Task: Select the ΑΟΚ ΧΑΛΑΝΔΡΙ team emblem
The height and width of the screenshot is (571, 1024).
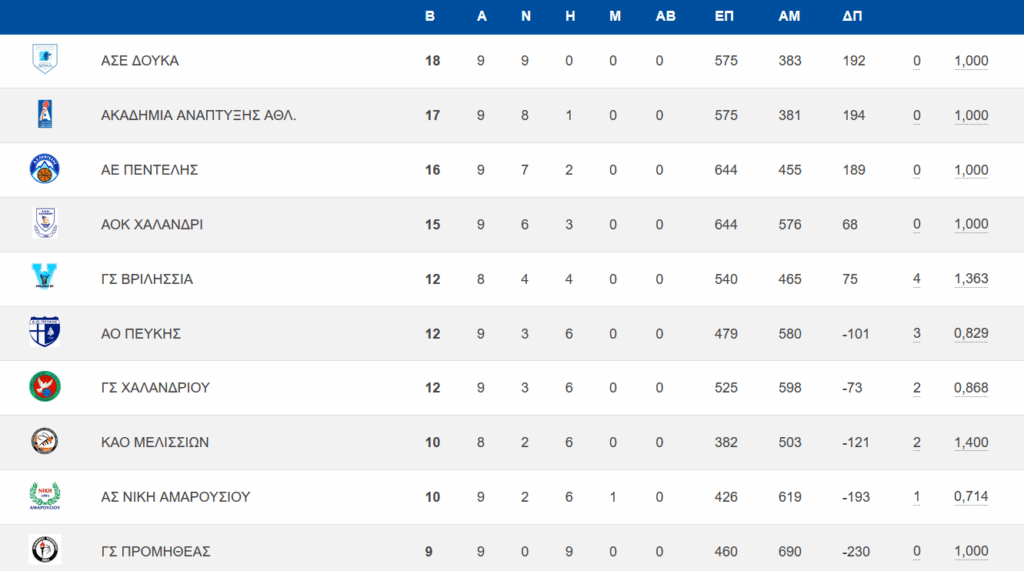Action: point(45,223)
